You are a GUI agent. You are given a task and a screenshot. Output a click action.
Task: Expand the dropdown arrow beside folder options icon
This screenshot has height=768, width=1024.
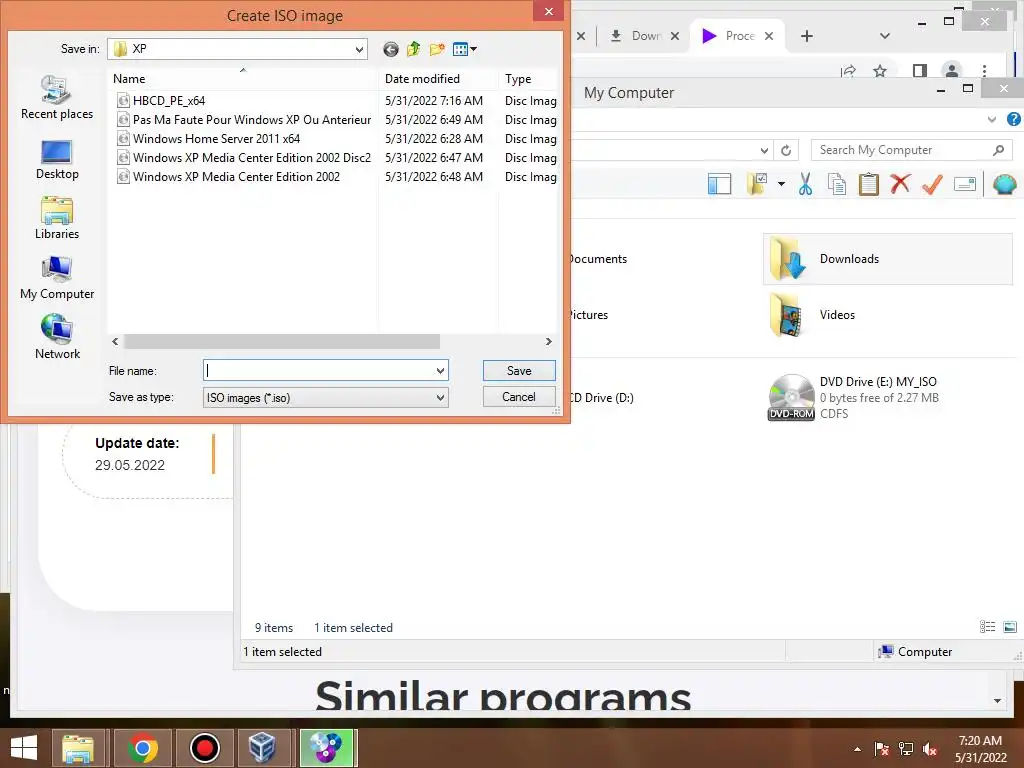(x=781, y=184)
